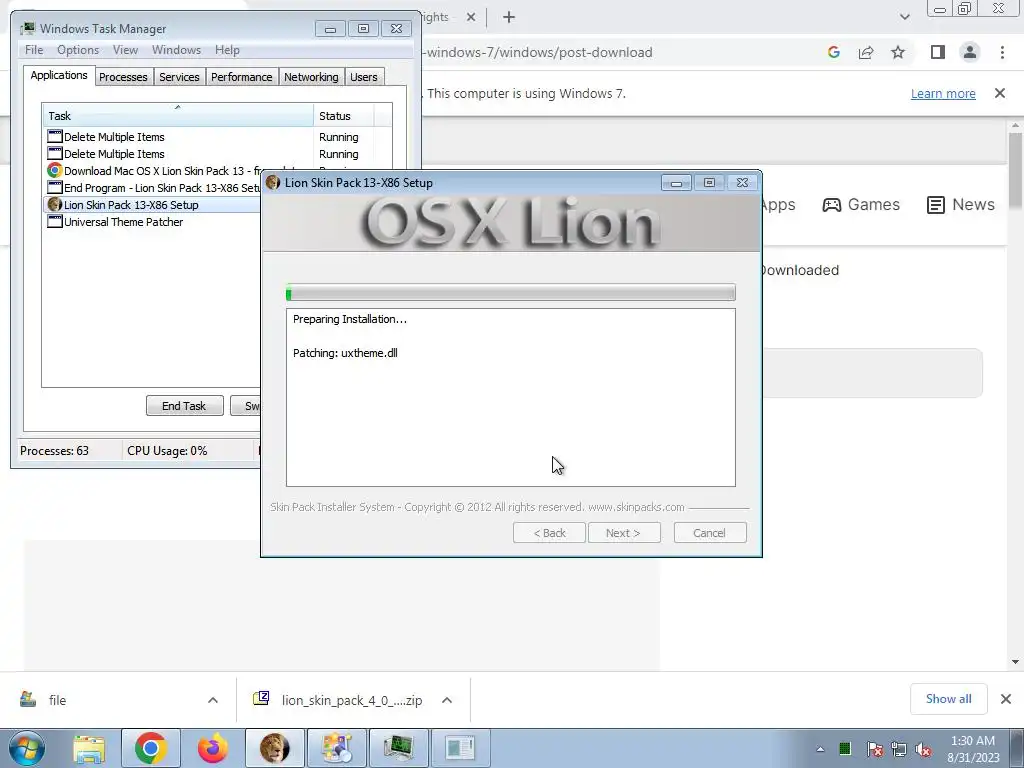Click End Task in Task Manager
The image size is (1024, 768).
[184, 406]
